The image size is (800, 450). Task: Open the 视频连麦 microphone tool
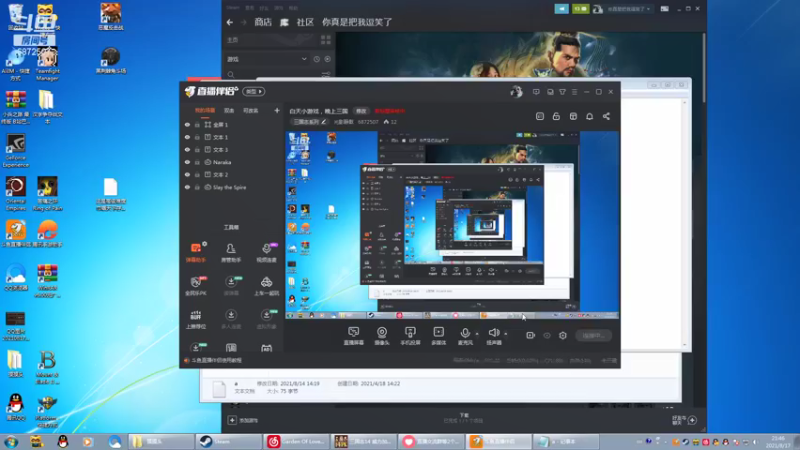coord(266,253)
